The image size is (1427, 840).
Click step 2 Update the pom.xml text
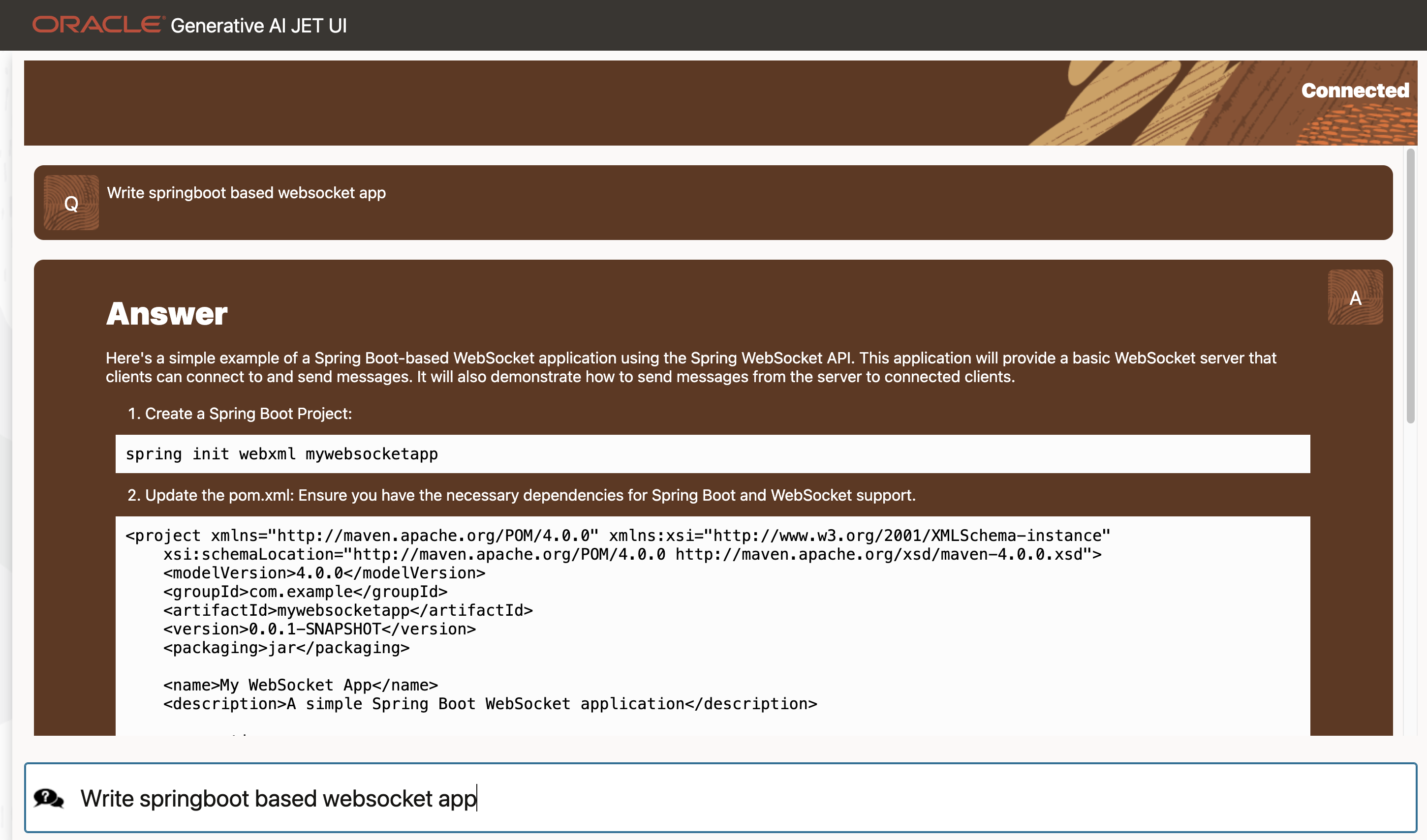pyautogui.click(x=521, y=495)
